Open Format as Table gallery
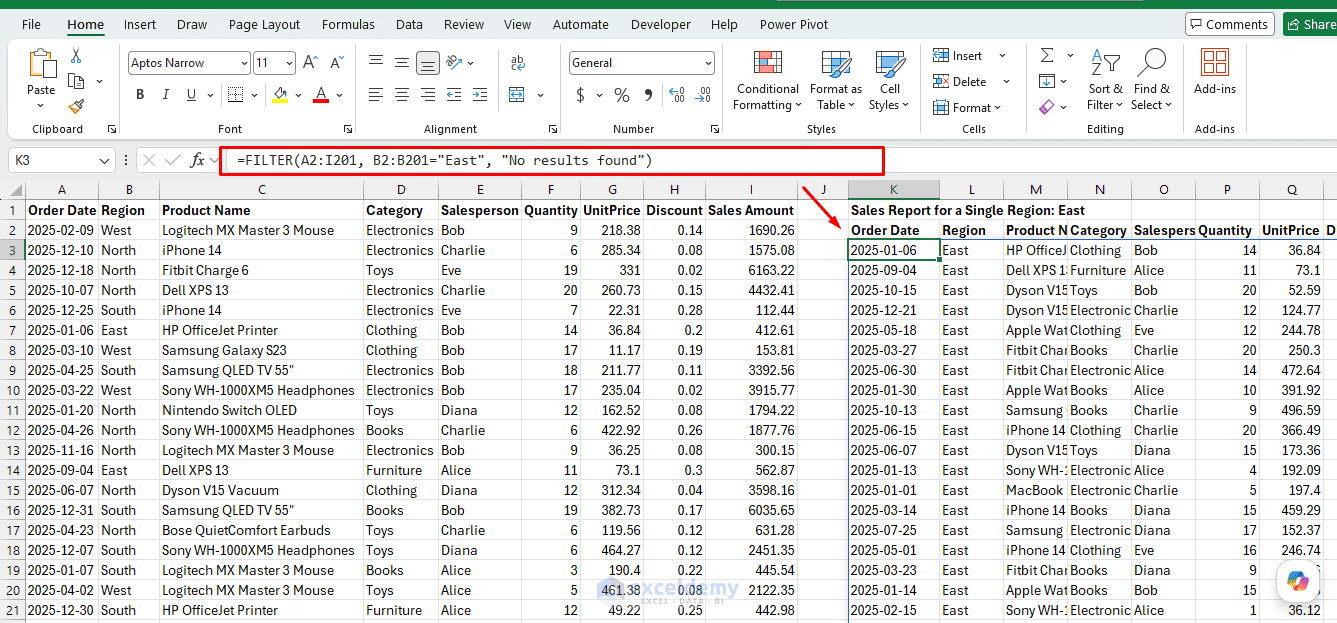Viewport: 1337px width, 623px height. pyautogui.click(x=836, y=80)
